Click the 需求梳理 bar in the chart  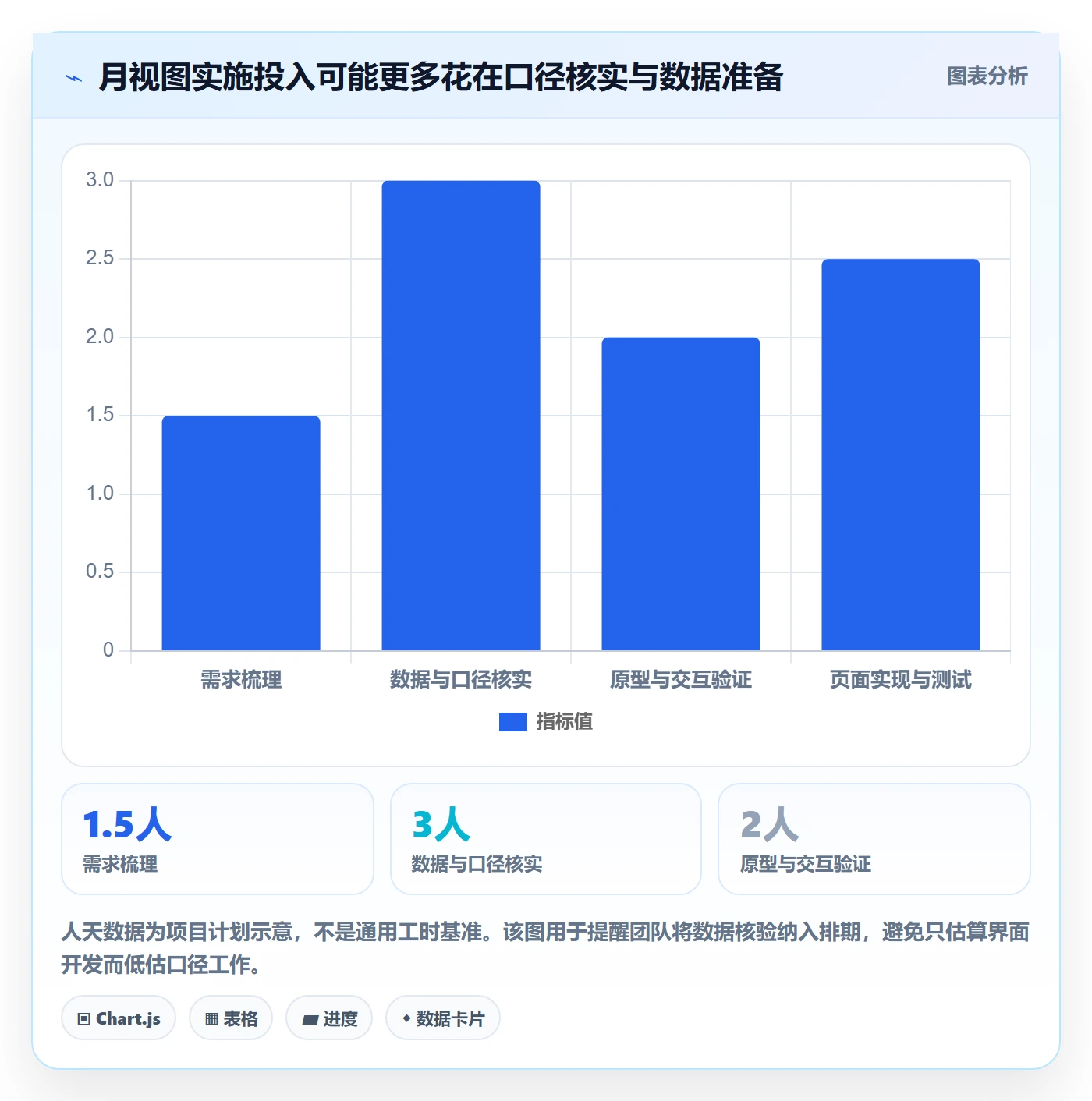241,533
